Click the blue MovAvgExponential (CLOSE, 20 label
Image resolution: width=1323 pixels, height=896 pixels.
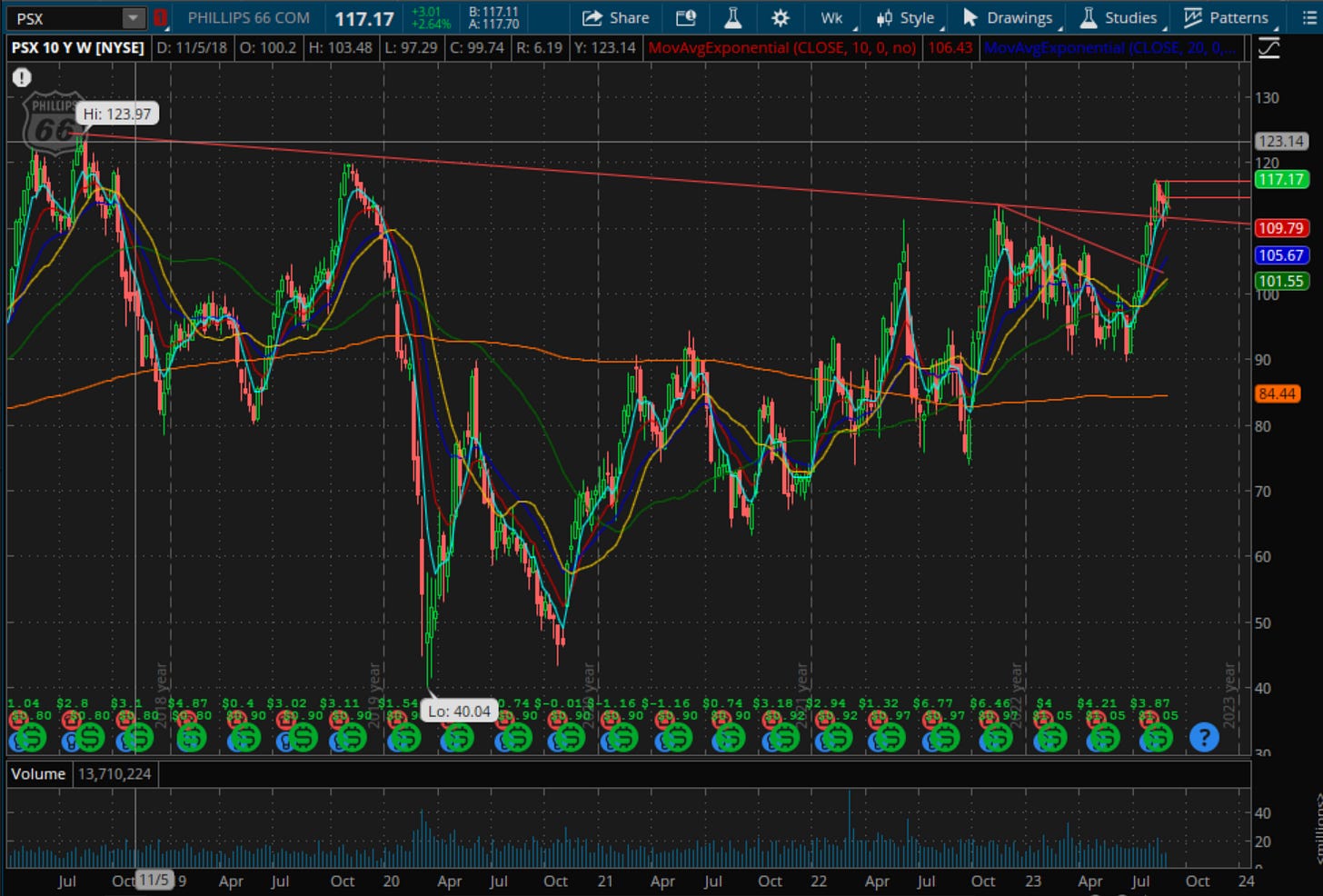[1109, 47]
